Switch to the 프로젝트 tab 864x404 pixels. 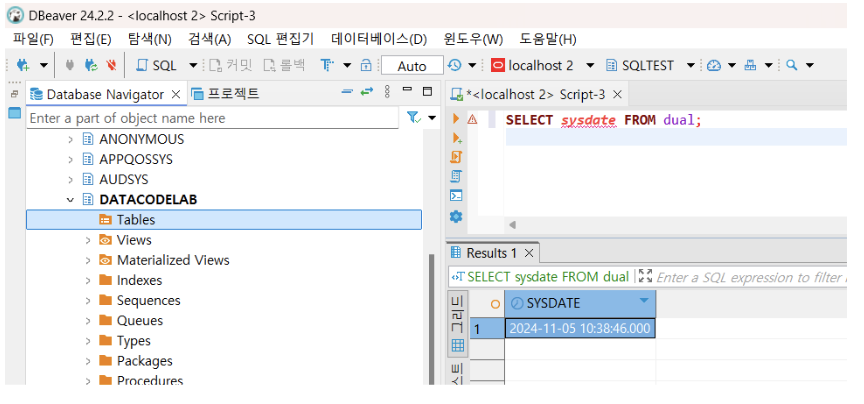225,94
